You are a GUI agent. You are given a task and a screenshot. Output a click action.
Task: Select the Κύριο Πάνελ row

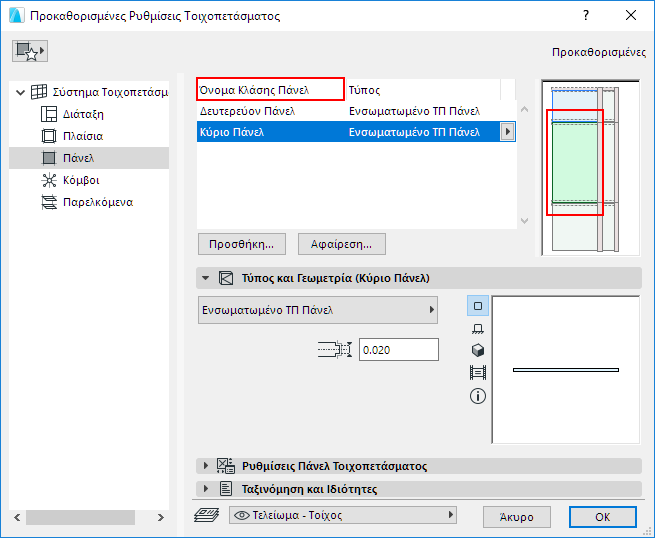click(356, 132)
